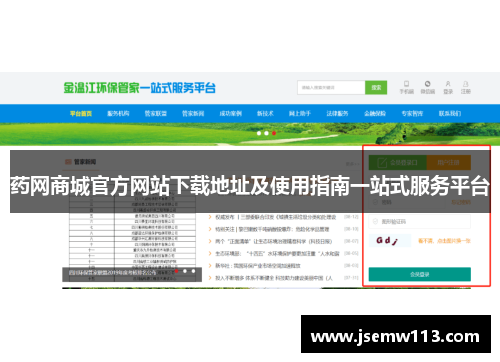This screenshot has width=500, height=362.
Task: Open 联系我们 in the navigation bar
Action: (x=450, y=114)
